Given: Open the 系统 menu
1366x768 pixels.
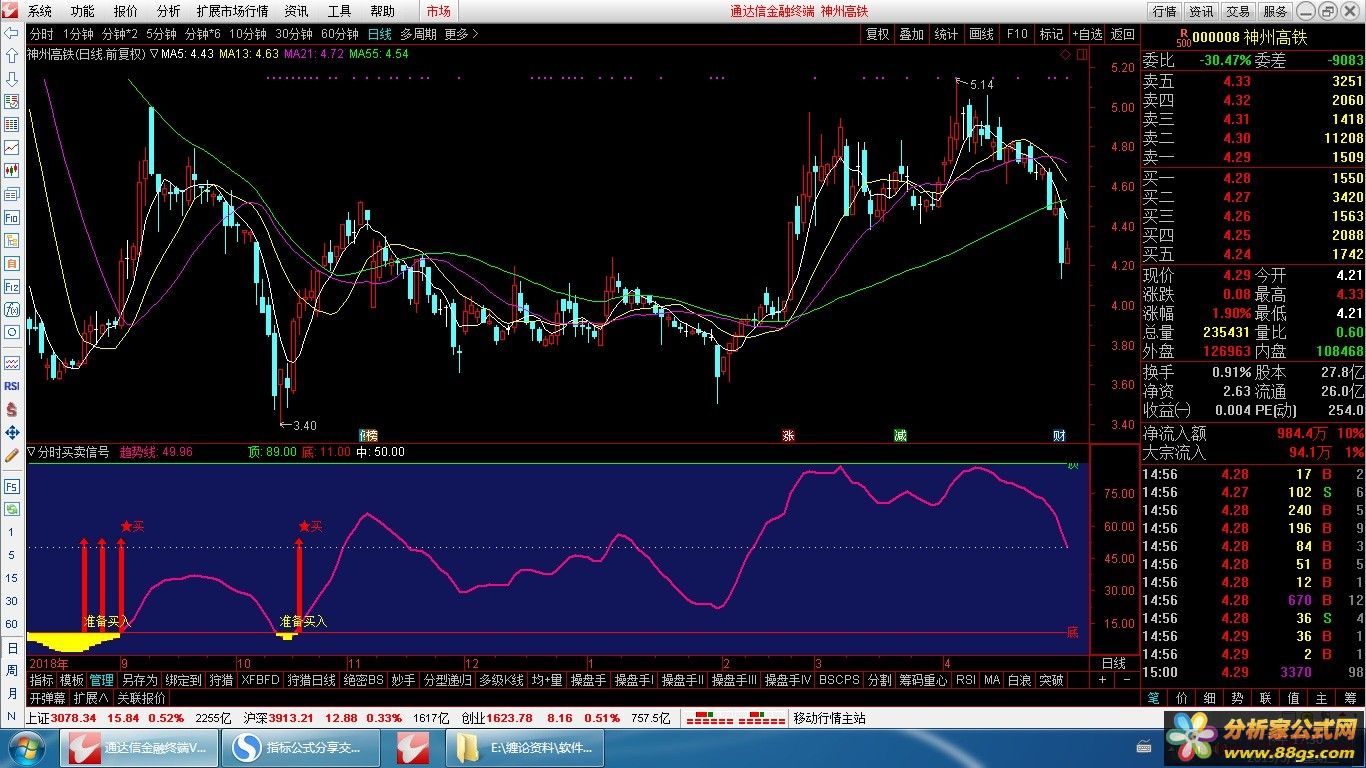Looking at the screenshot, I should pyautogui.click(x=40, y=11).
